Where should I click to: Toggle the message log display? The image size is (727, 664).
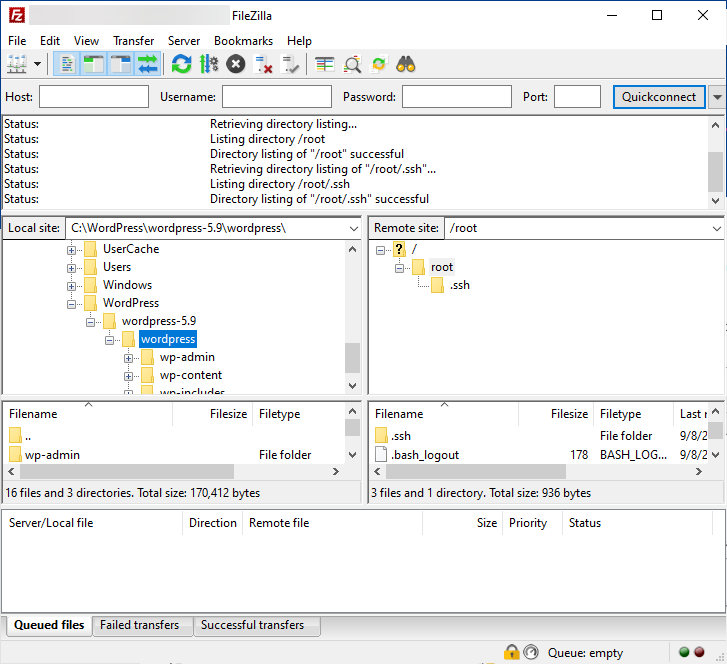tap(67, 65)
